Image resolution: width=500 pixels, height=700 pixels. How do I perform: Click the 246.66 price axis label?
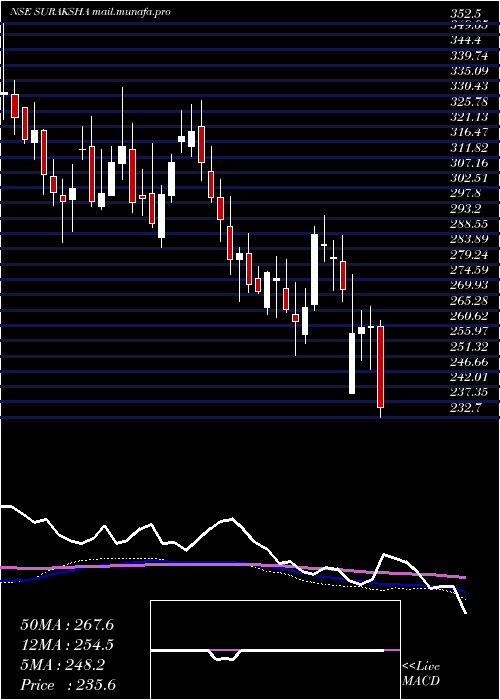470,363
